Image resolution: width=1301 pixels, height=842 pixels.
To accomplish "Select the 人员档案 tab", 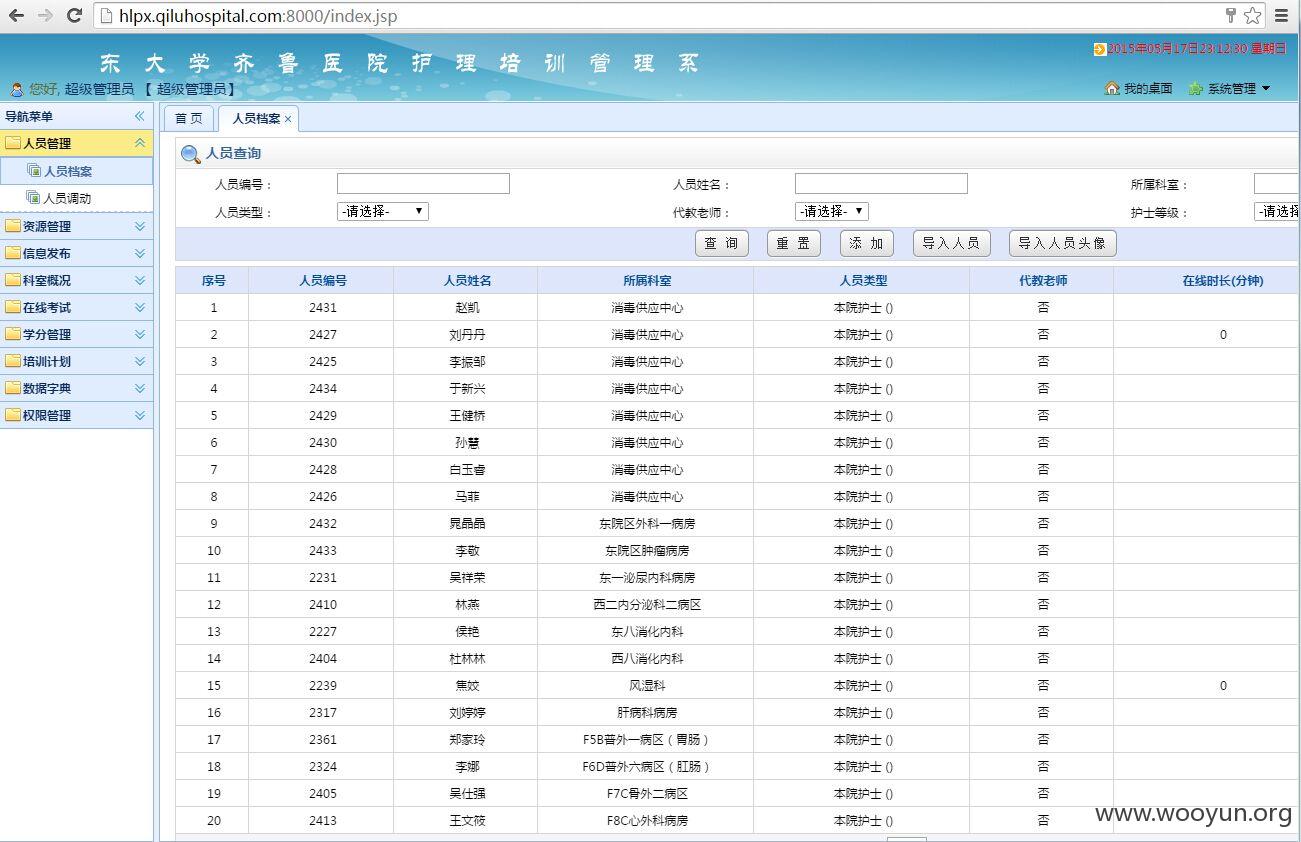I will 256,118.
